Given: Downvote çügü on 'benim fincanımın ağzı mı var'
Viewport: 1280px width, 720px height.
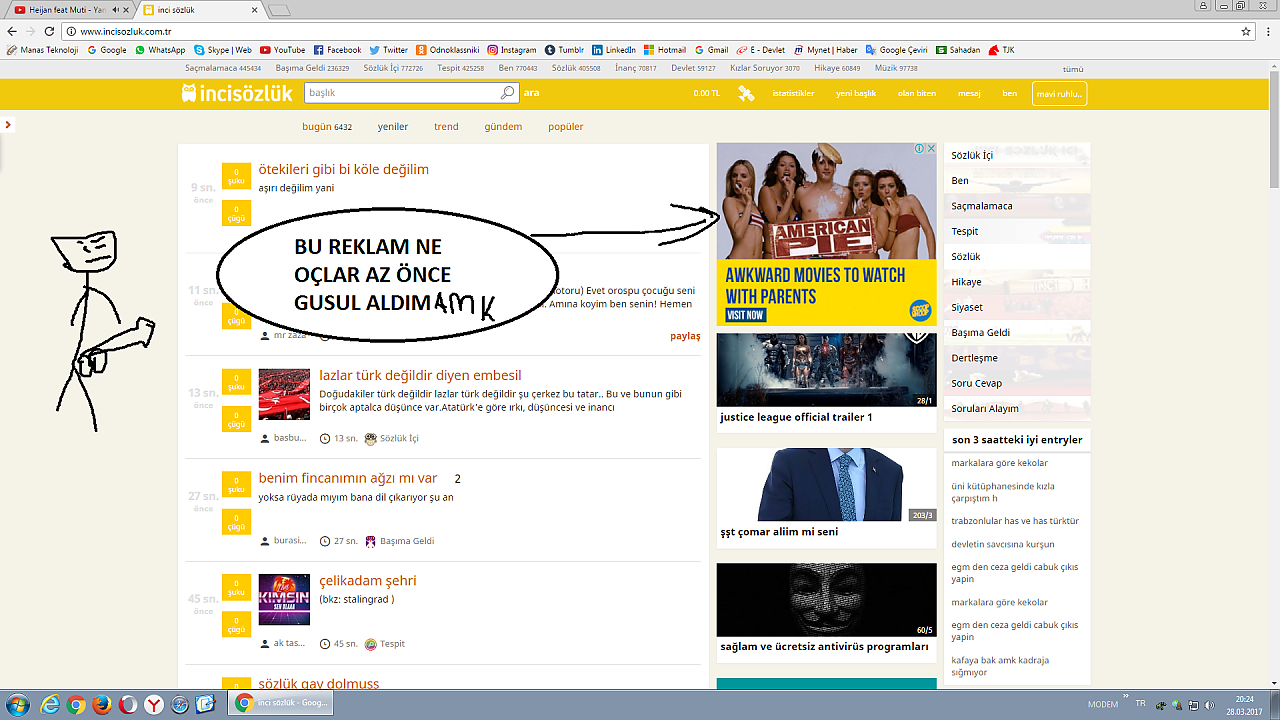Looking at the screenshot, I should coord(236,522).
